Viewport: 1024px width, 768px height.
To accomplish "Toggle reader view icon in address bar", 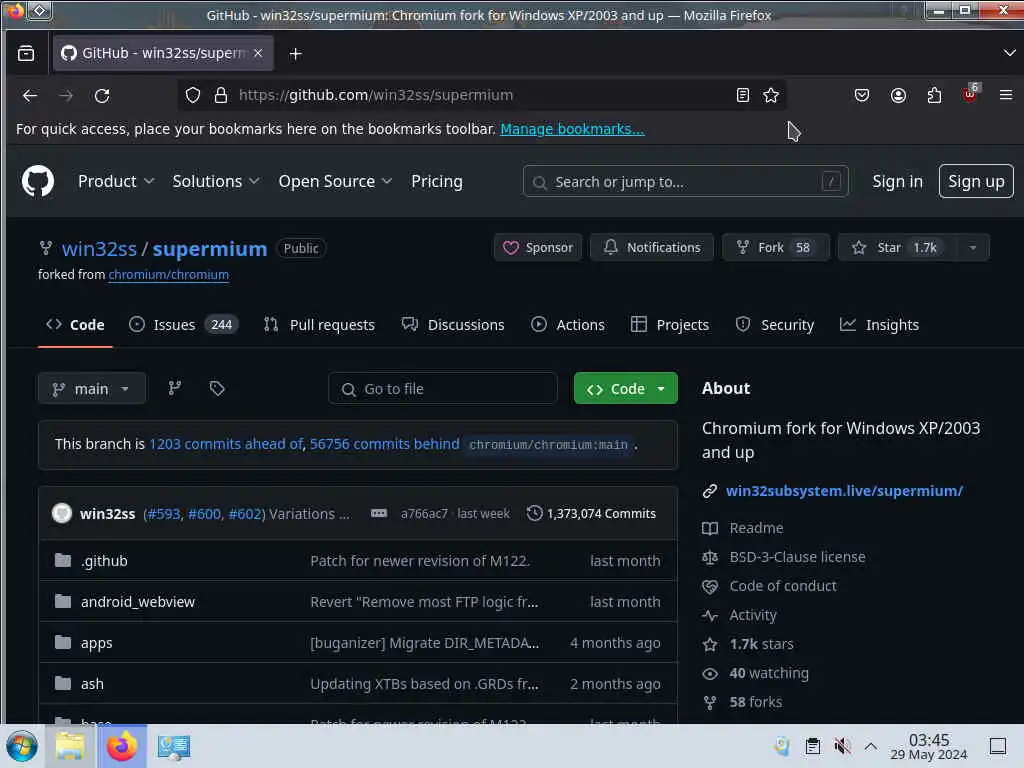I will pyautogui.click(x=743, y=95).
